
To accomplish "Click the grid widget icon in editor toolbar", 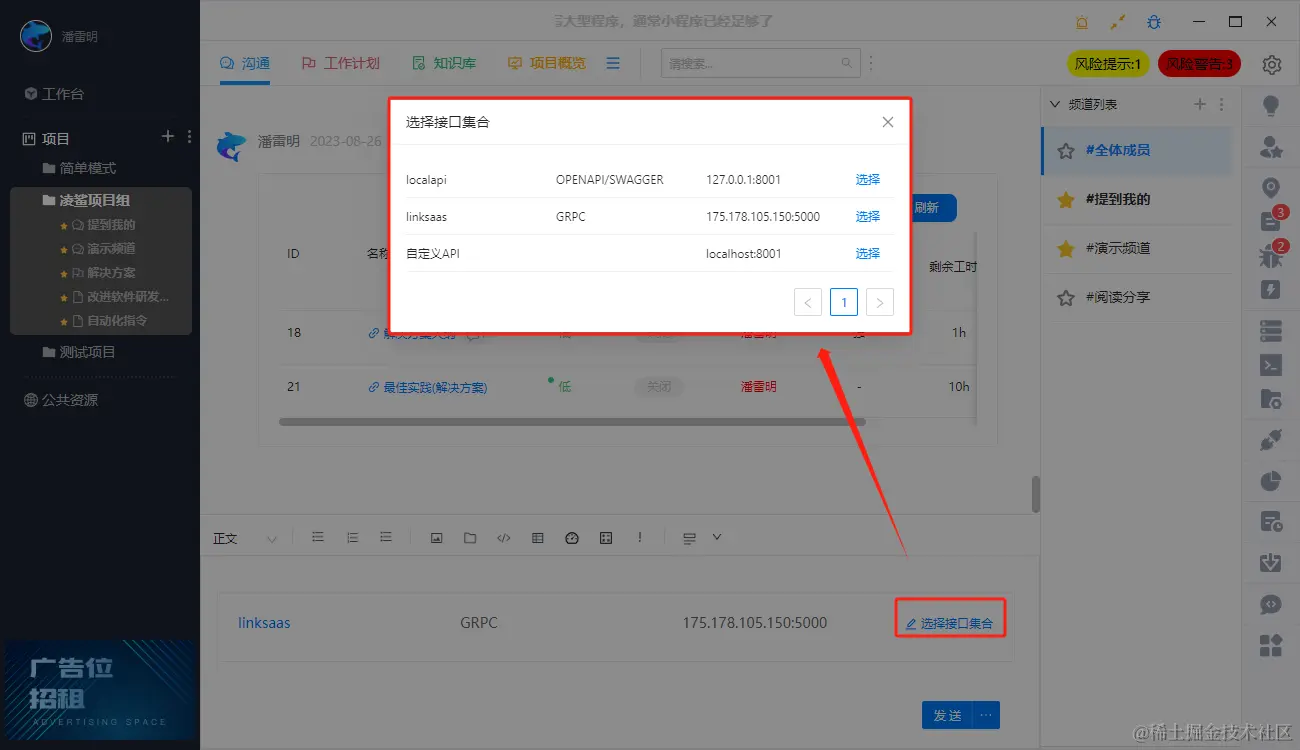I will 606,538.
